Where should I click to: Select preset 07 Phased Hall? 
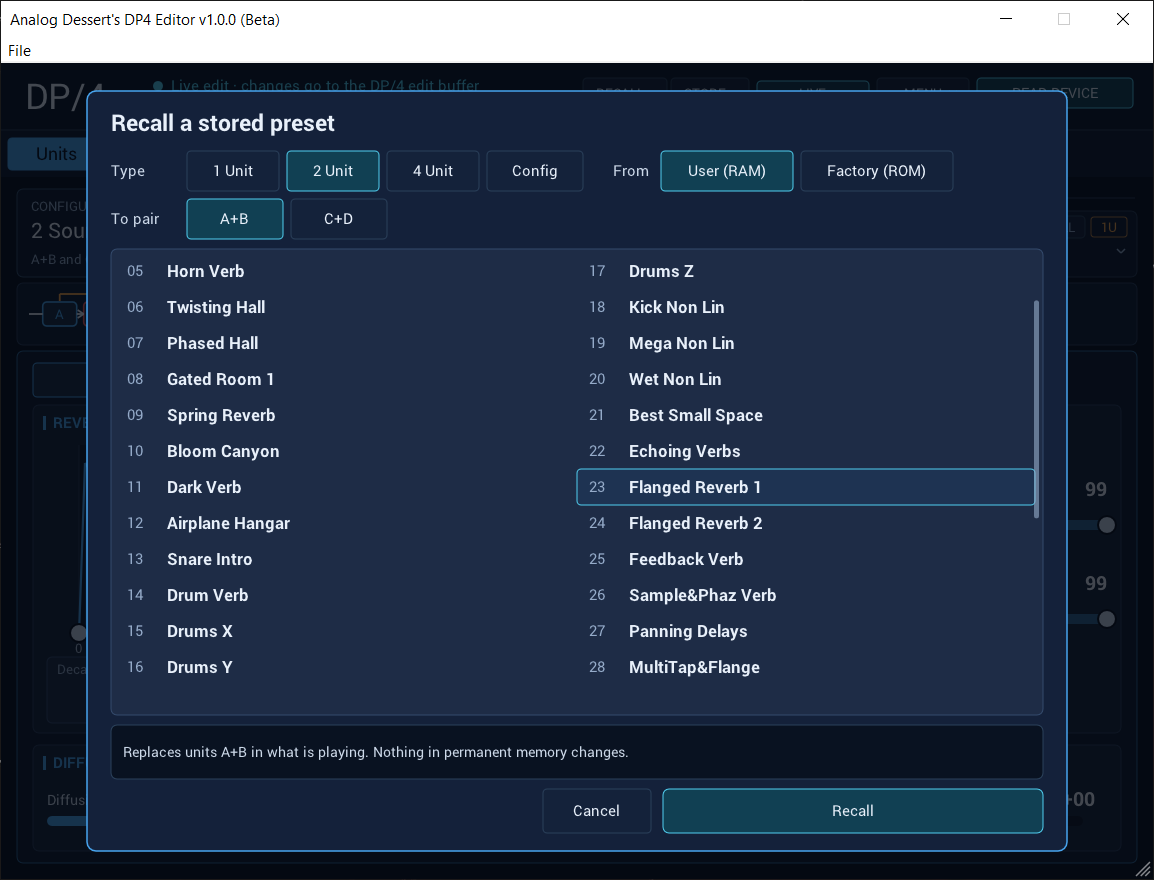click(344, 343)
